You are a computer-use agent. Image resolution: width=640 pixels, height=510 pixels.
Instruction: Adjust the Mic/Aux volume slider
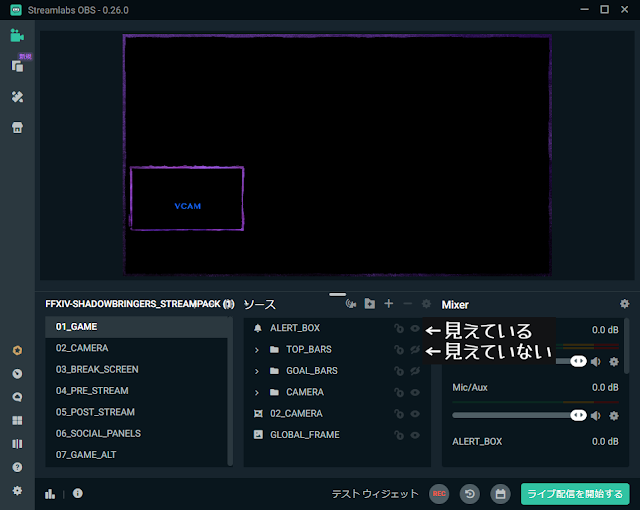tap(519, 415)
